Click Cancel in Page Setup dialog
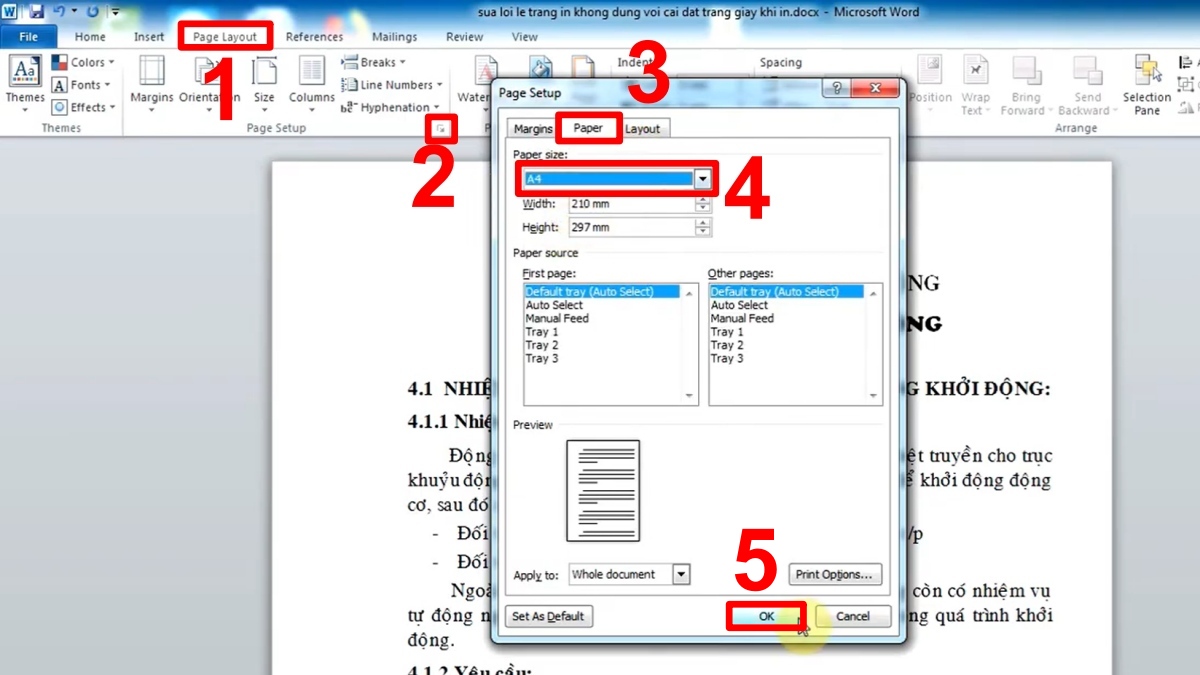This screenshot has width=1200, height=675. [852, 616]
